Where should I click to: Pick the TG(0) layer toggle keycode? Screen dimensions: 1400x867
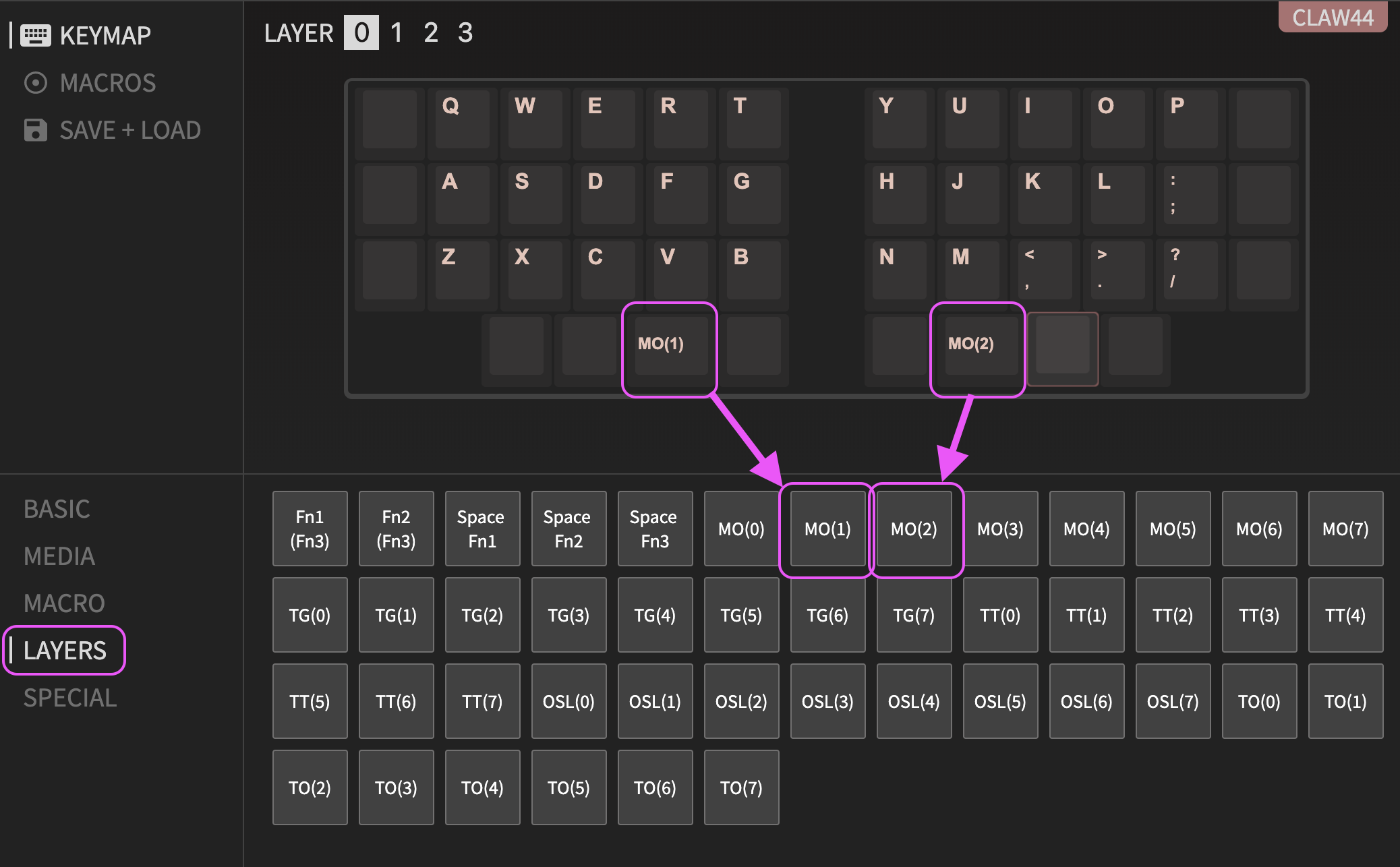[x=310, y=615]
